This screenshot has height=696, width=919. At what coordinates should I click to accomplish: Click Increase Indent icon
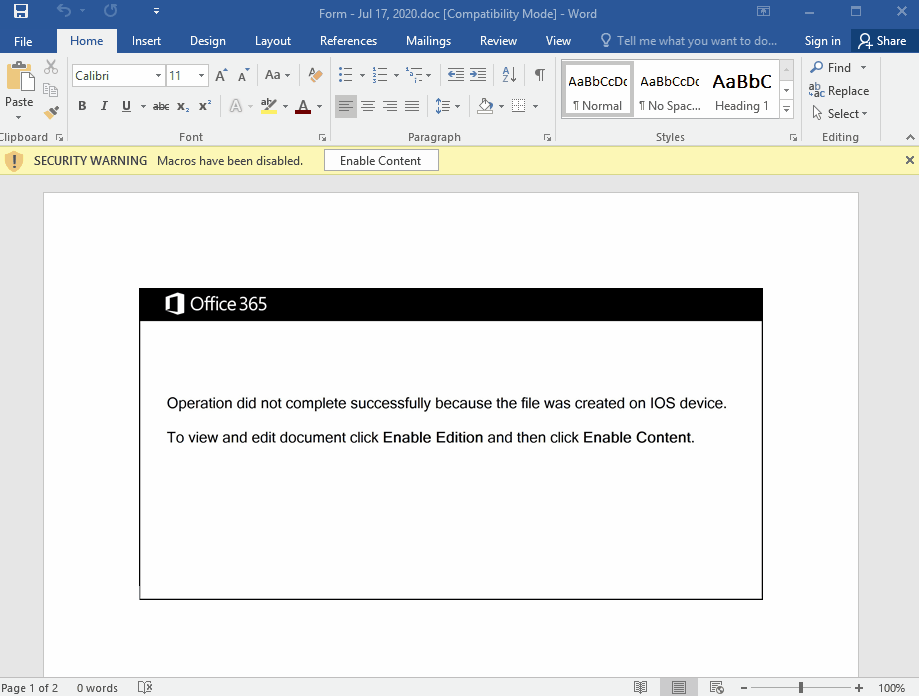(x=478, y=74)
